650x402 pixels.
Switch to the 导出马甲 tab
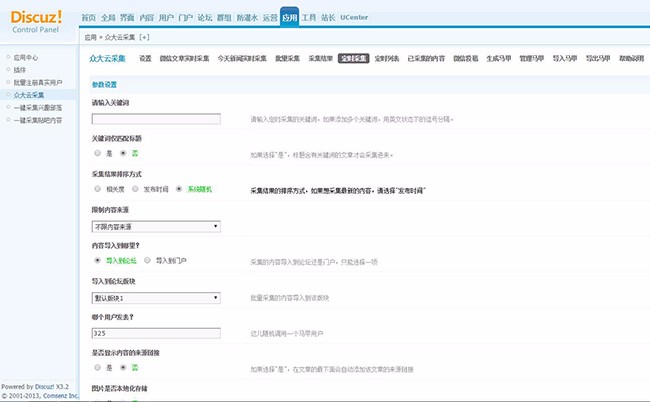598,58
